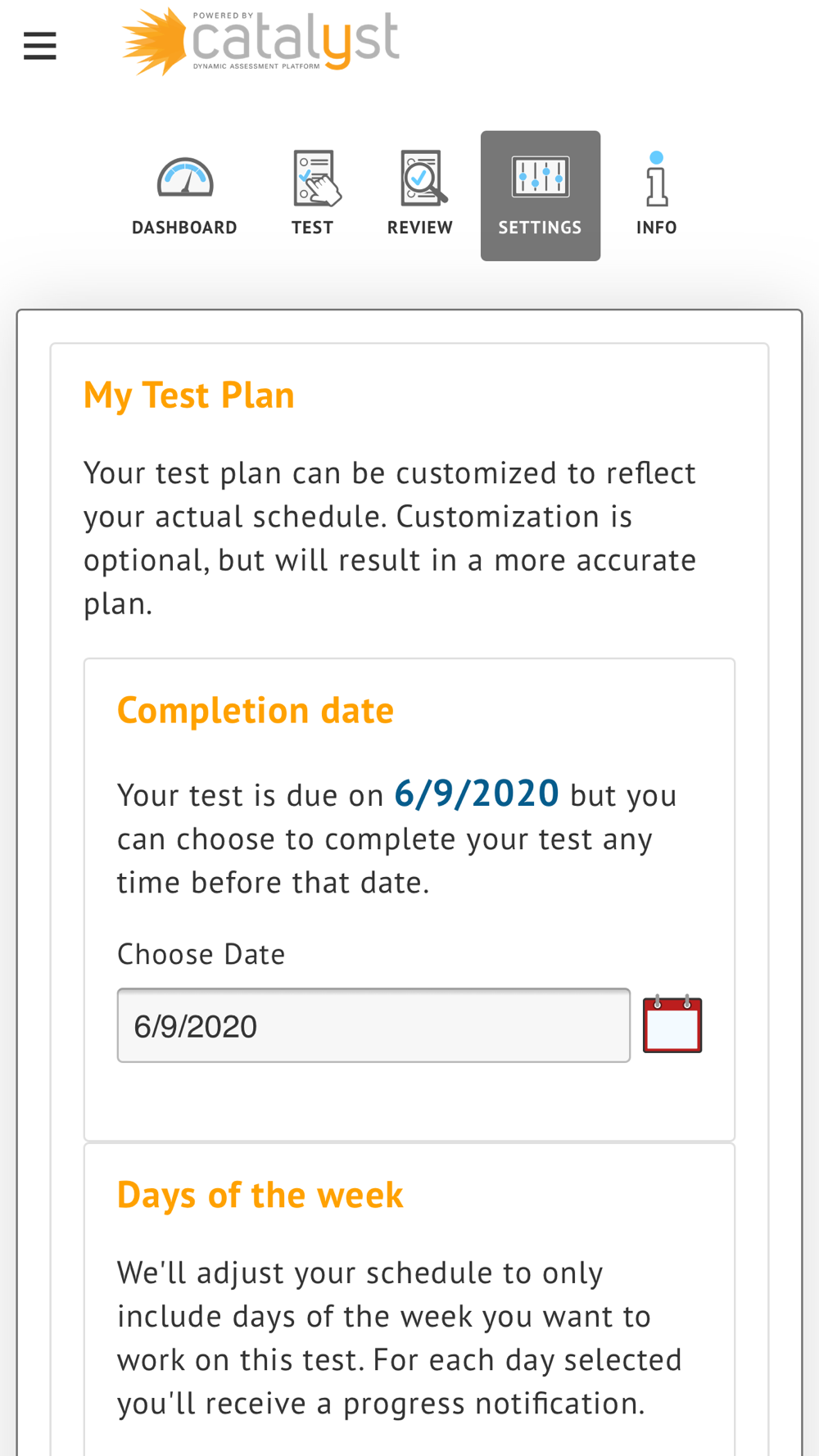Click the Days of the week heading
This screenshot has width=819, height=1456.
point(260,1195)
